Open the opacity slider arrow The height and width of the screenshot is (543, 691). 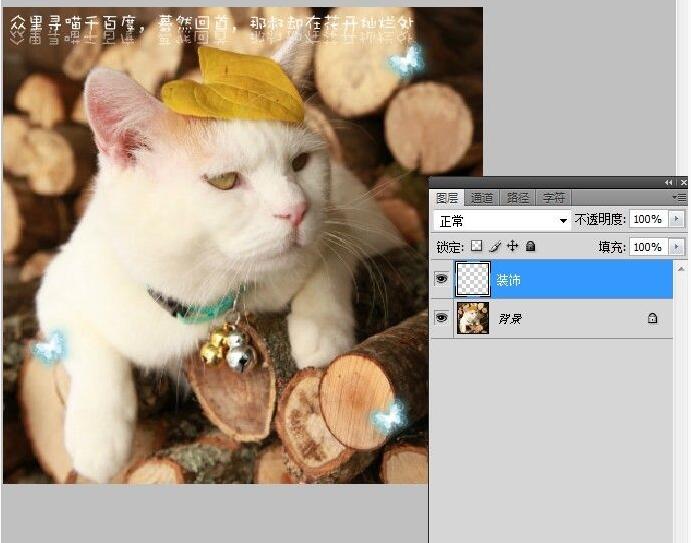click(676, 219)
